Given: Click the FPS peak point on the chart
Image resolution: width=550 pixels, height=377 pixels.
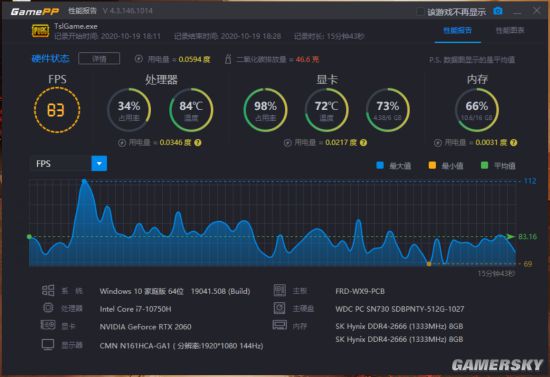Looking at the screenshot, I should (84, 181).
